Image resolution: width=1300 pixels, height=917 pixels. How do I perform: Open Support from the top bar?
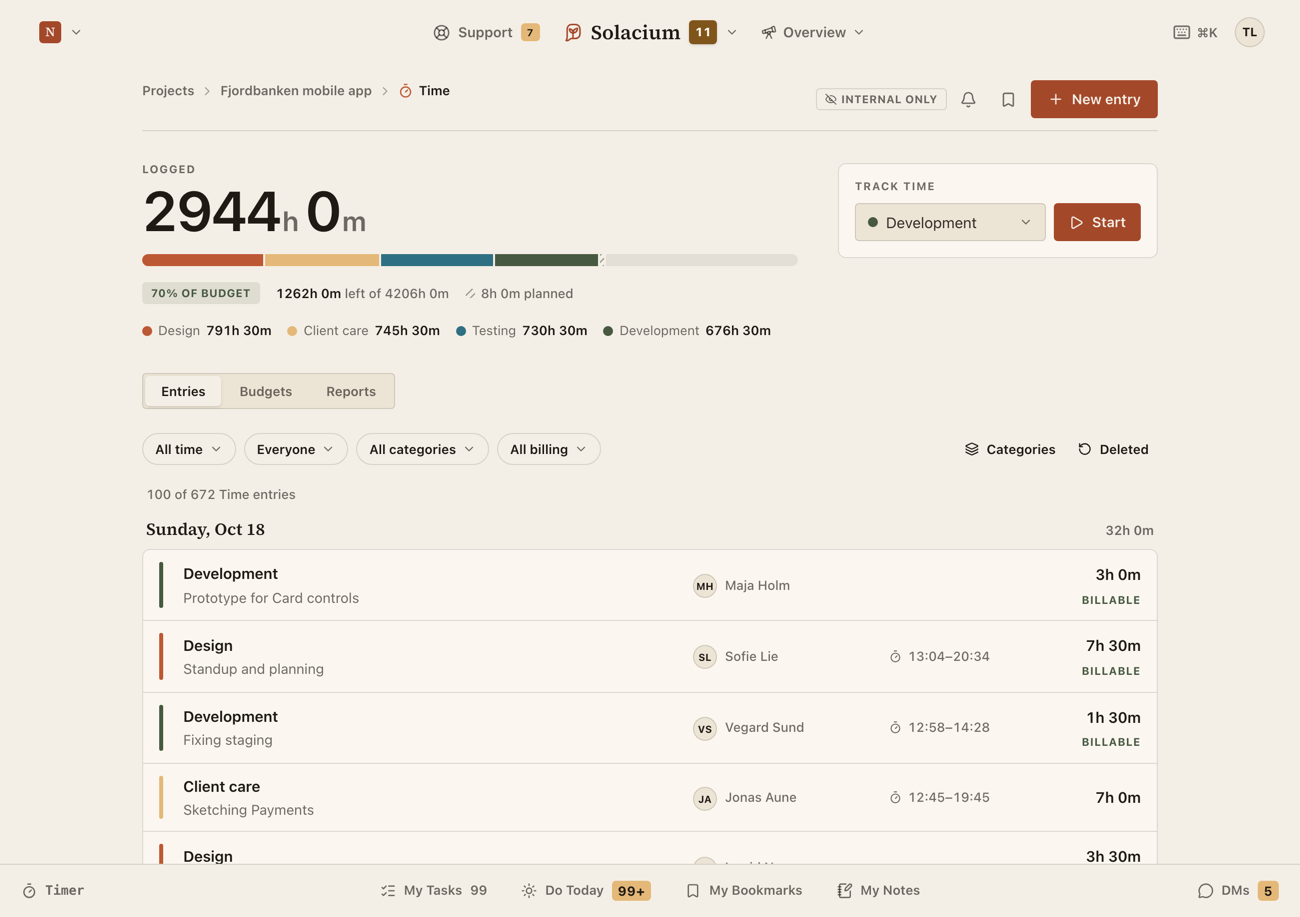486,32
